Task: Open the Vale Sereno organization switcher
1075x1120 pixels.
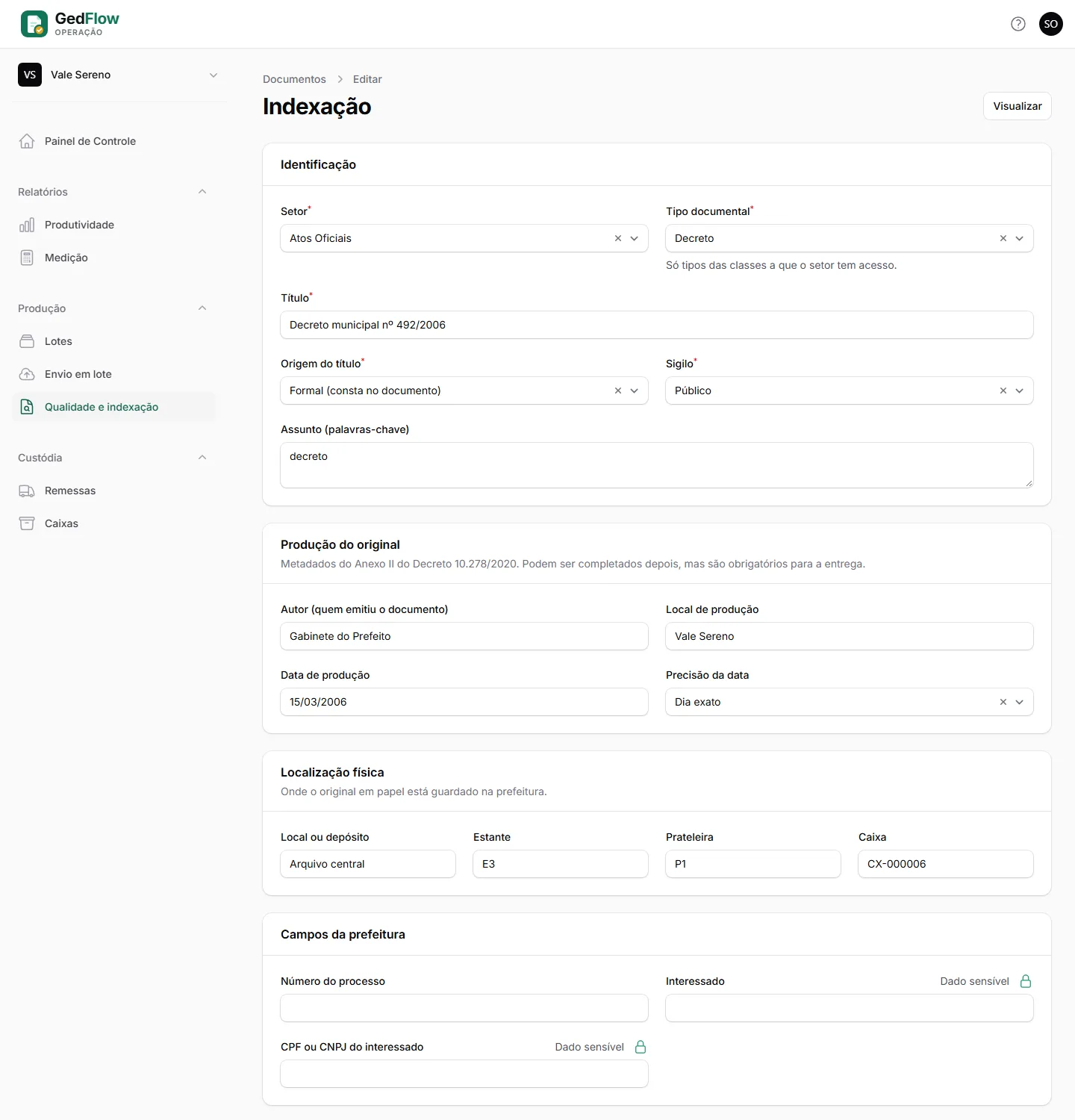Action: coord(118,75)
